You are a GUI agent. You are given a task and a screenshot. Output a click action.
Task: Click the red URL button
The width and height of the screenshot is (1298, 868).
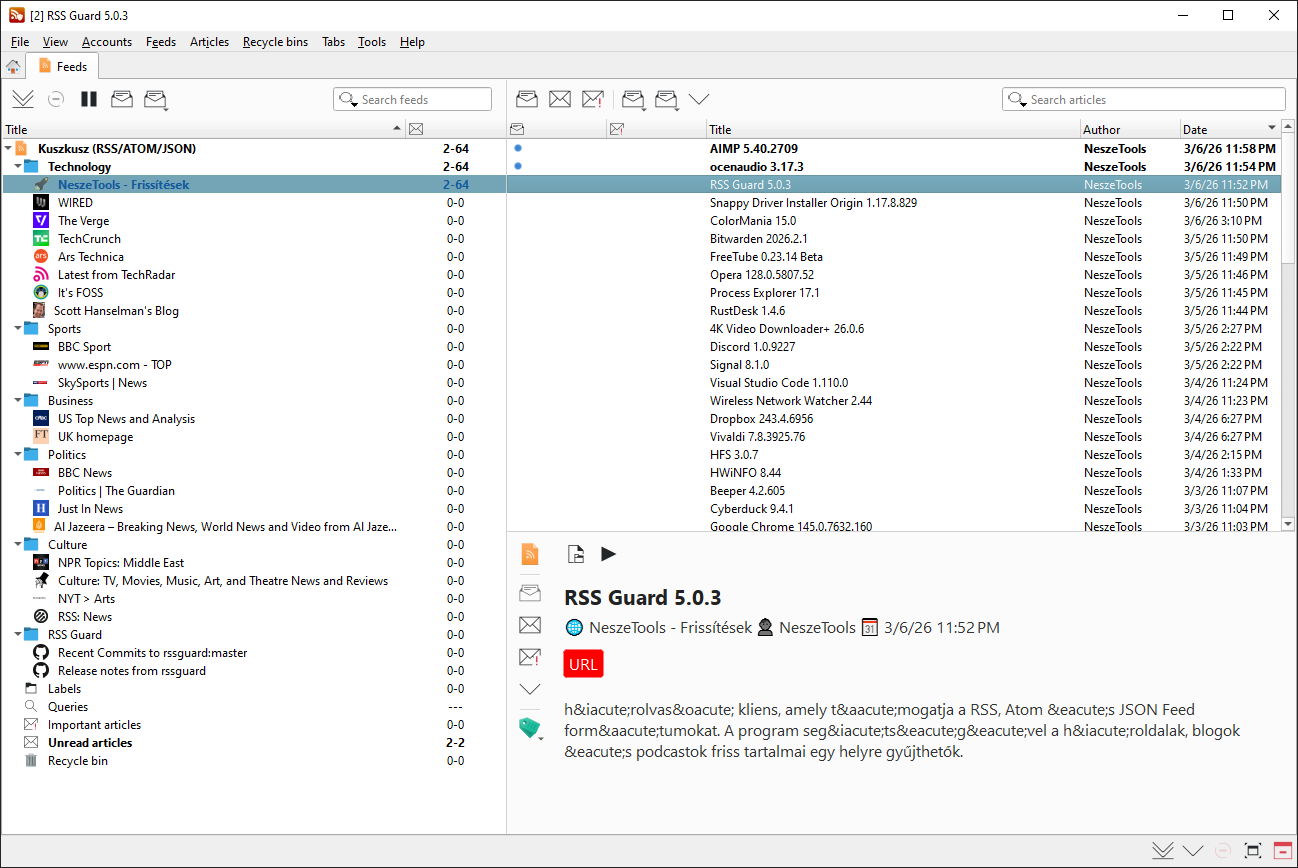pyautogui.click(x=583, y=665)
